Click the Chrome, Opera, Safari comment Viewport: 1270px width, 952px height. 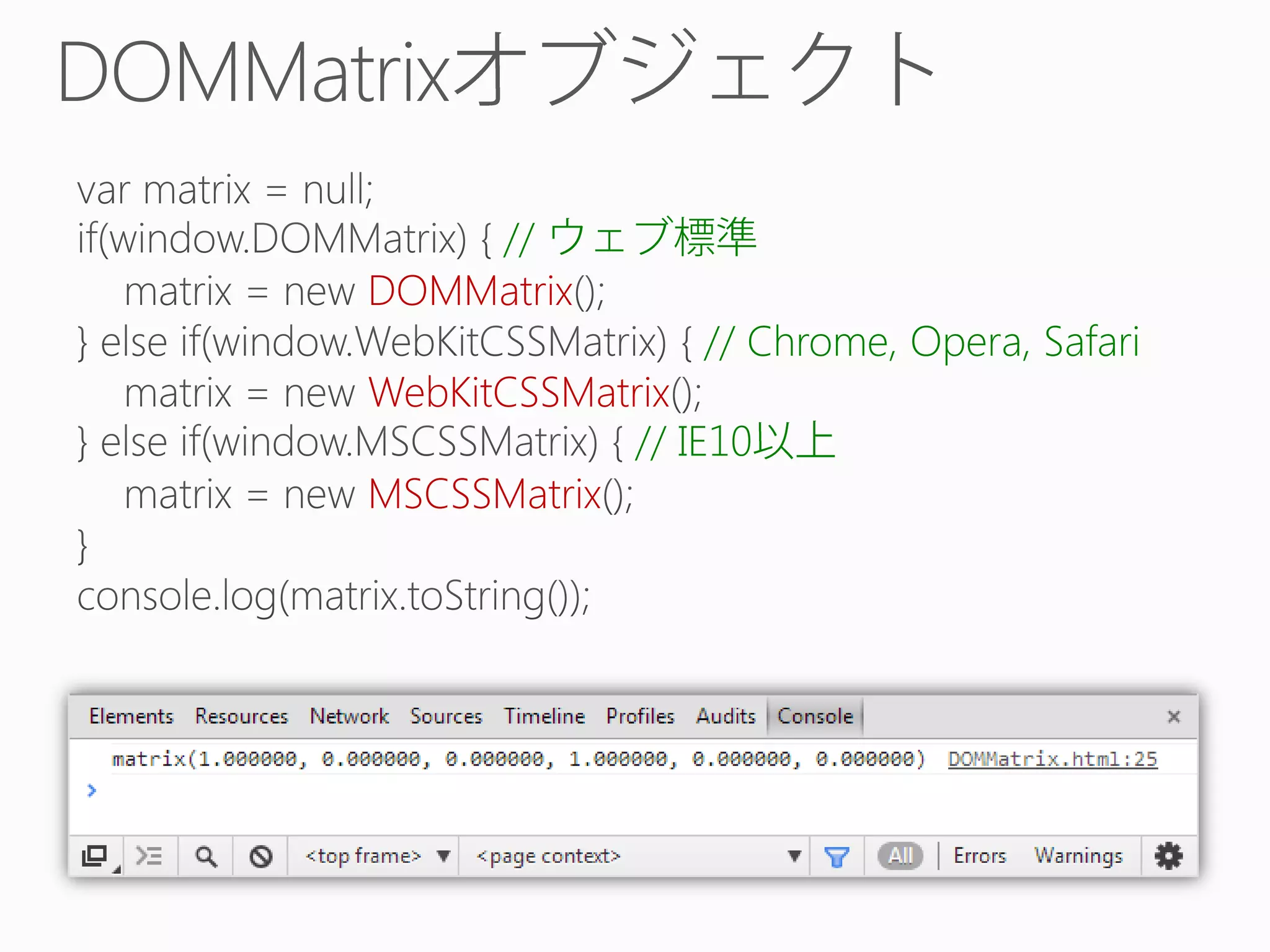922,342
